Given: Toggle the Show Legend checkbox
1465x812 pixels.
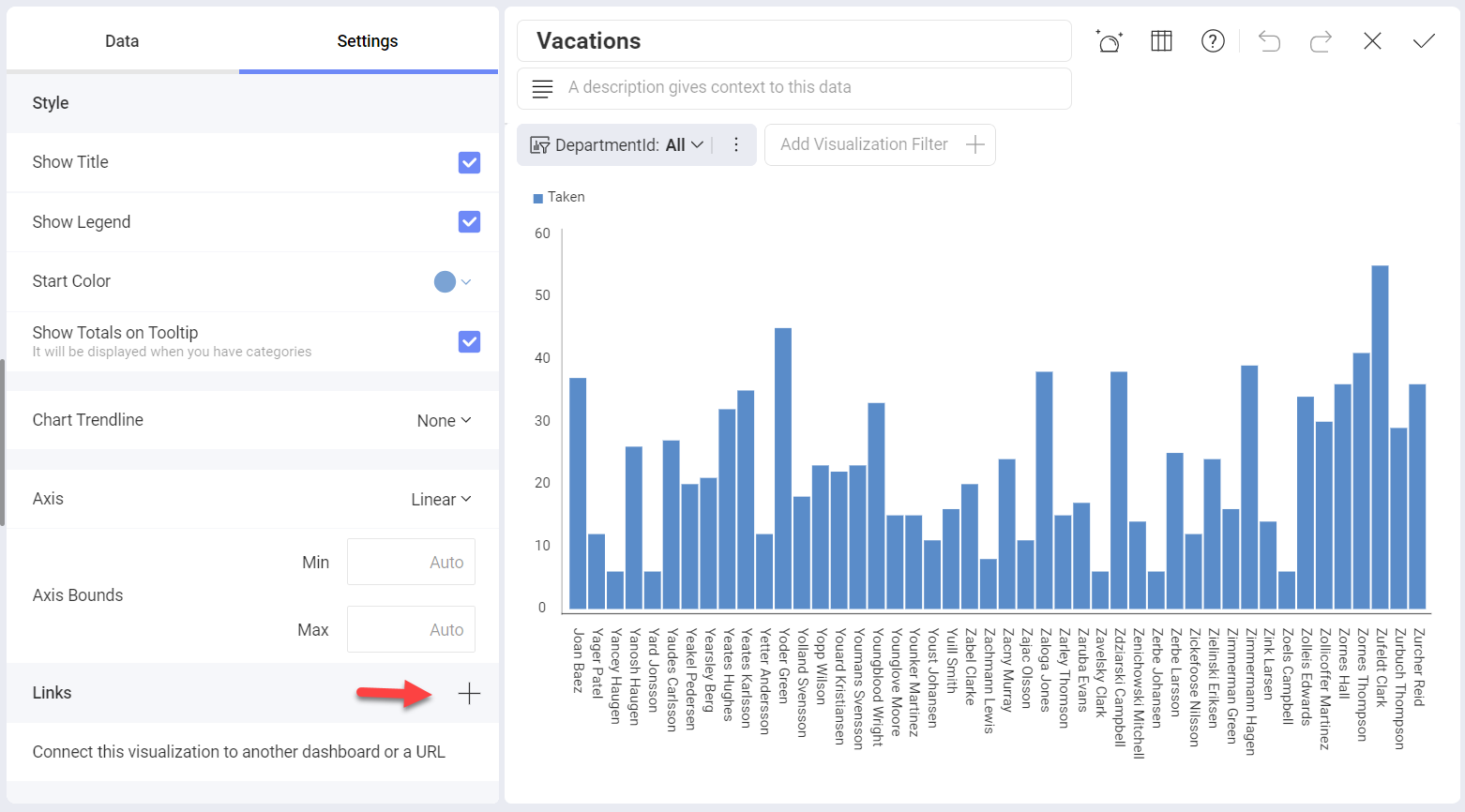Looking at the screenshot, I should click(x=469, y=222).
